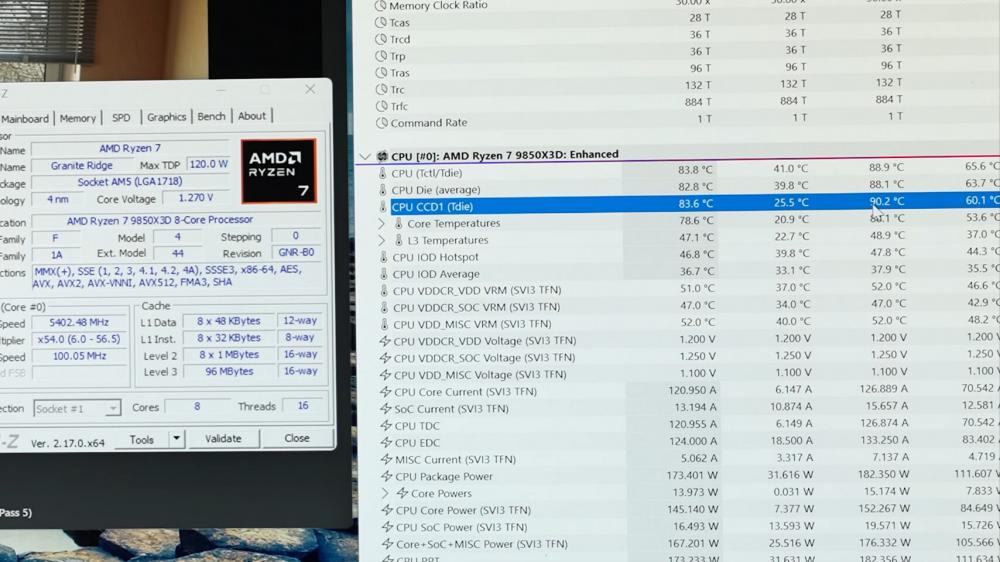Click the clock icon beside Tcas

tap(380, 22)
